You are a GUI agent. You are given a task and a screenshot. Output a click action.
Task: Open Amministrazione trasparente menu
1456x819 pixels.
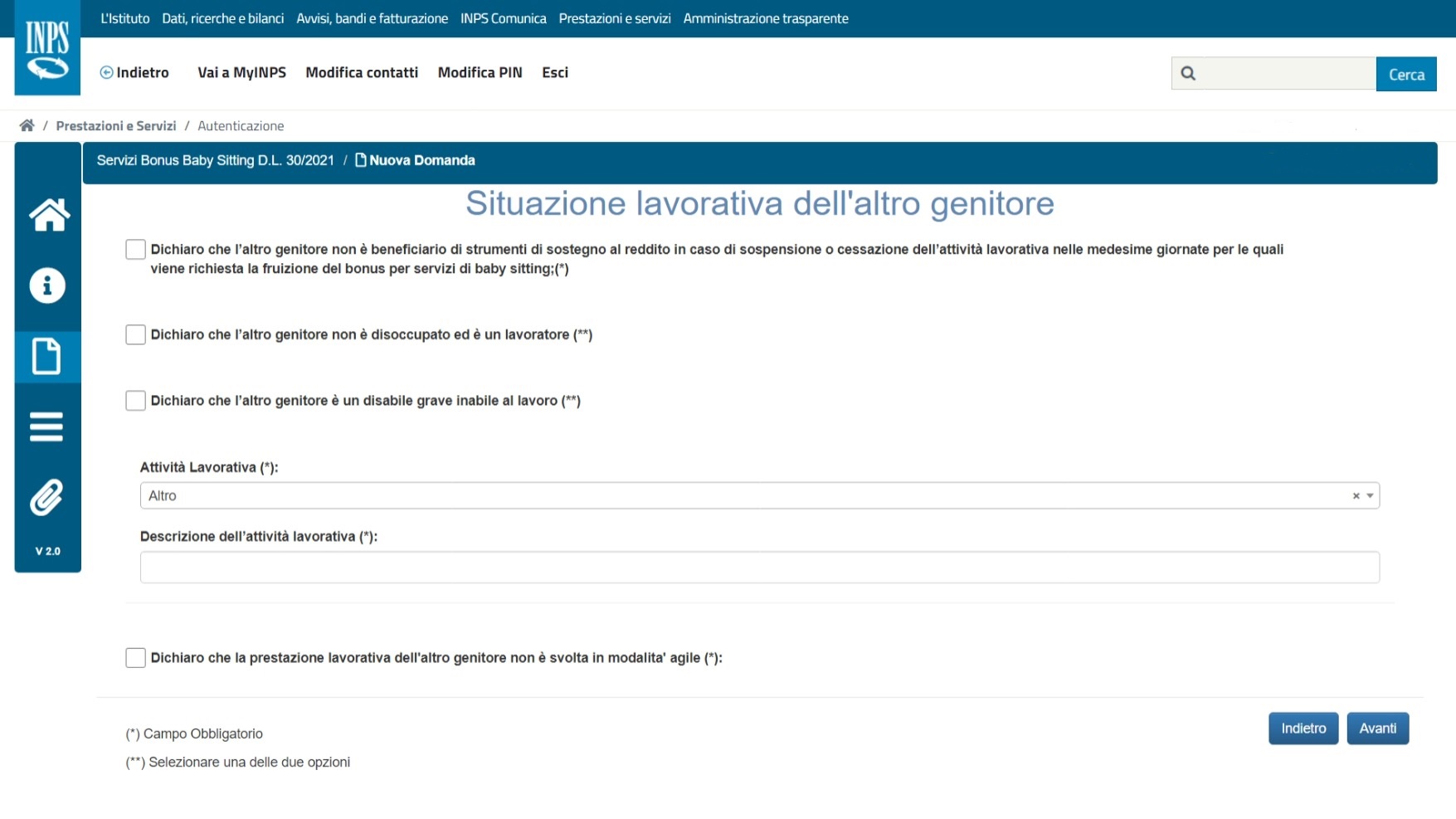tap(766, 18)
